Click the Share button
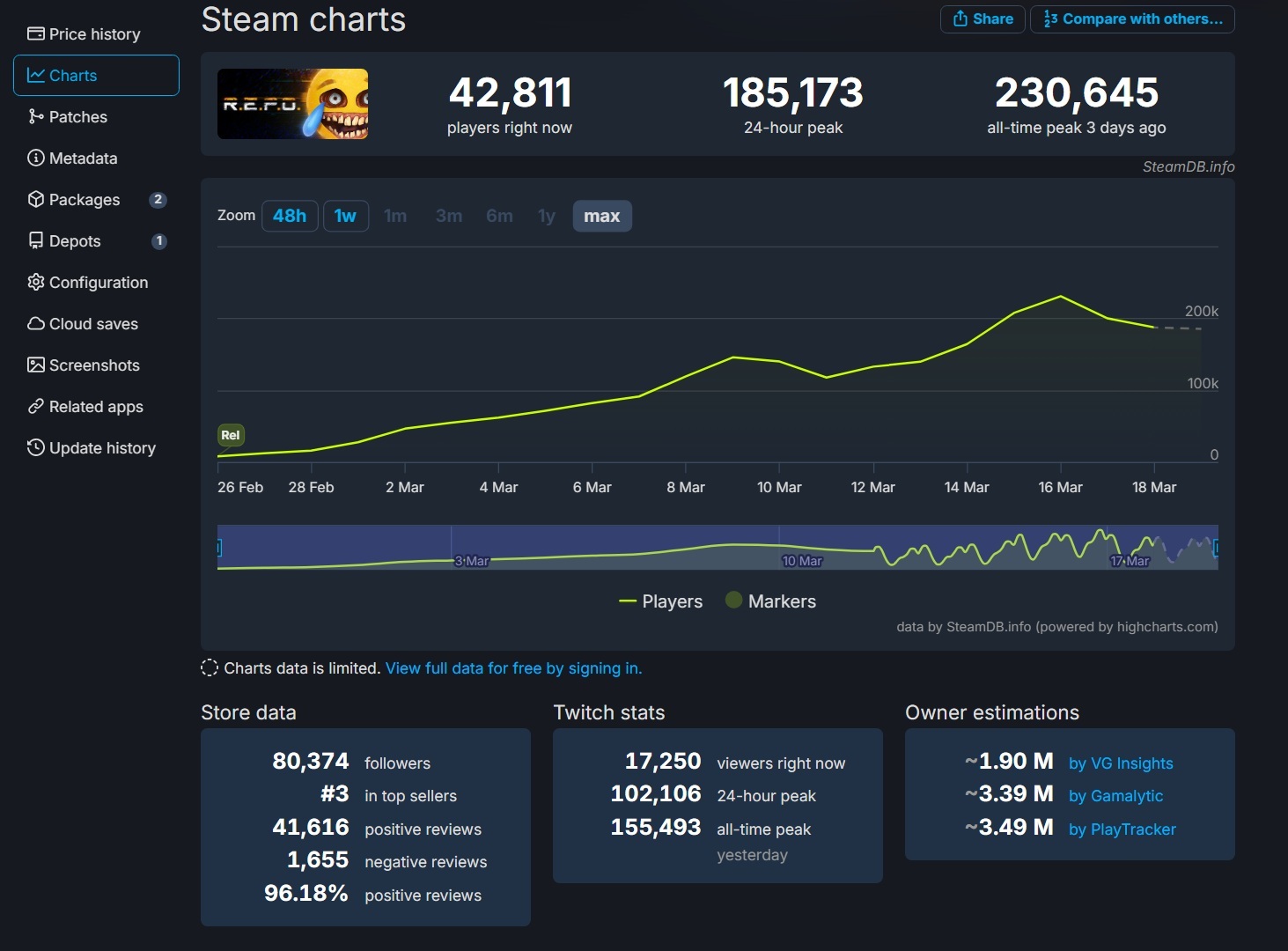The height and width of the screenshot is (951, 1288). tap(983, 19)
